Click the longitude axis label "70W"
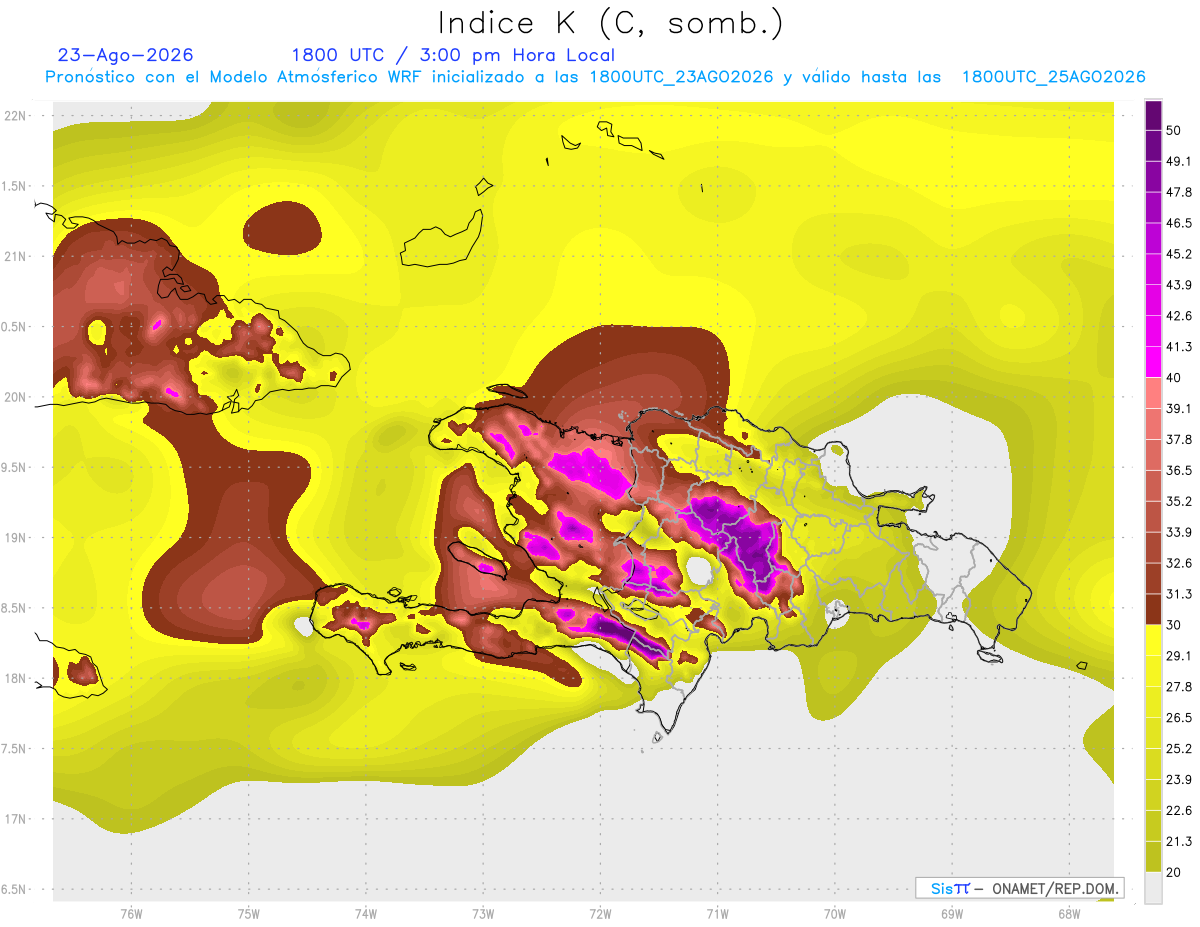The image size is (1200, 927). click(835, 913)
